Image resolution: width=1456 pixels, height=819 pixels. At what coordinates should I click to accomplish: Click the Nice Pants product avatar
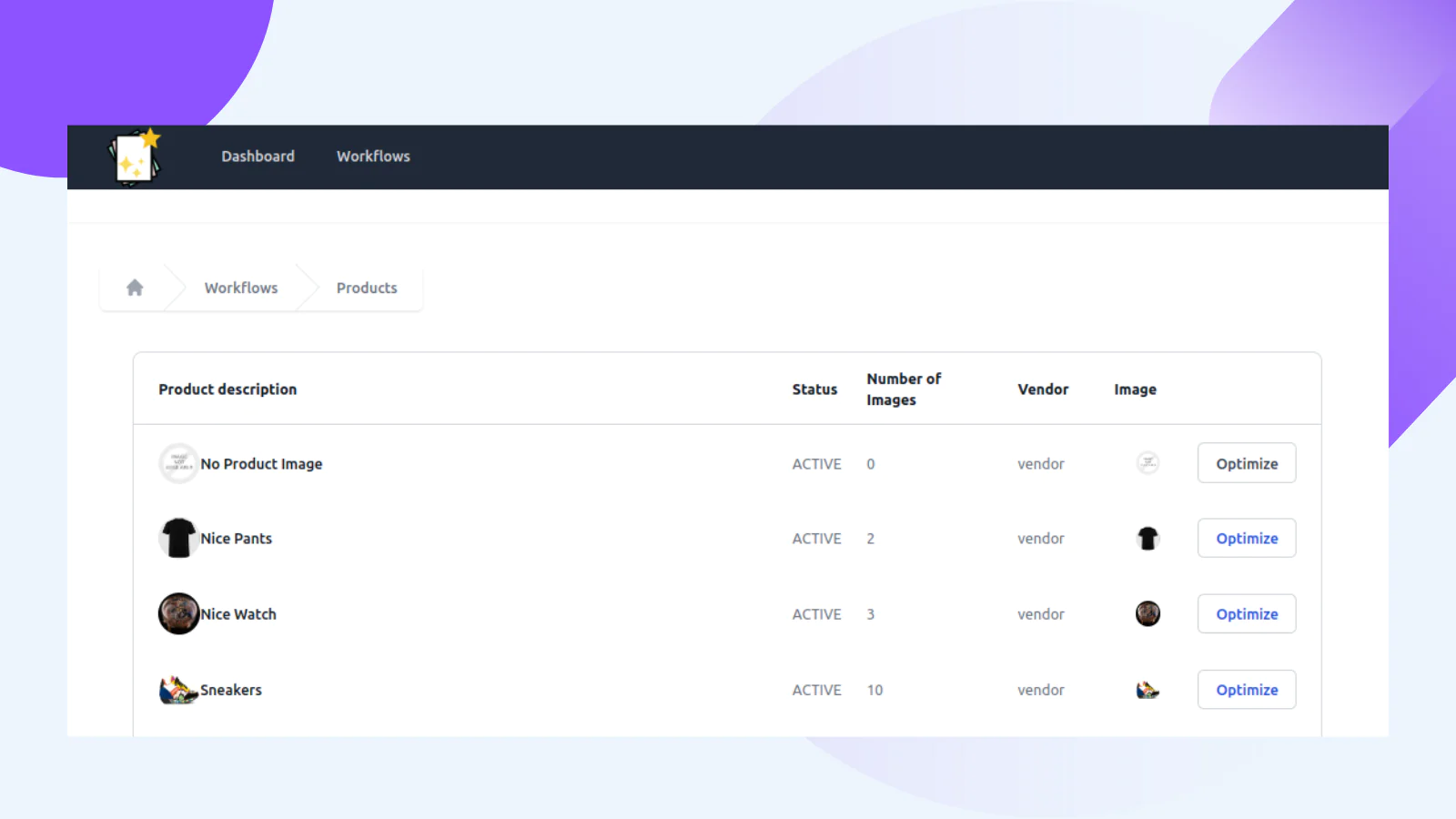click(178, 538)
